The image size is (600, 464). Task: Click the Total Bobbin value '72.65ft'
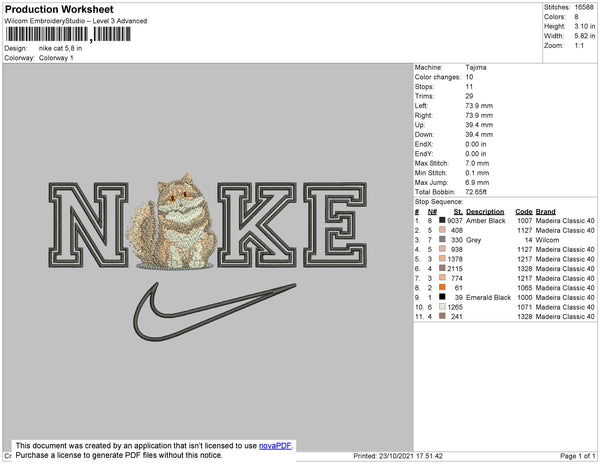pos(476,192)
